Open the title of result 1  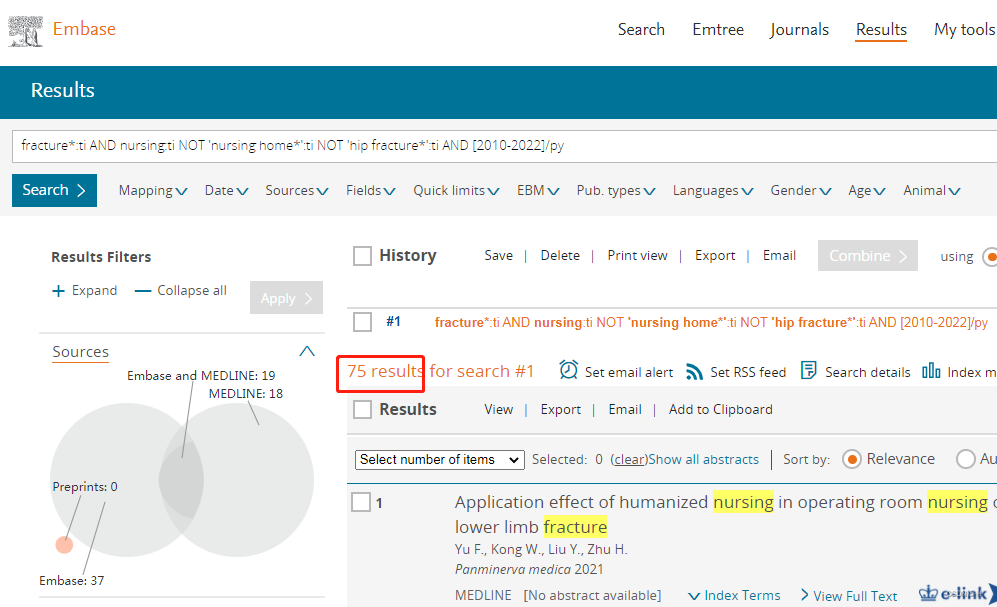click(725, 514)
